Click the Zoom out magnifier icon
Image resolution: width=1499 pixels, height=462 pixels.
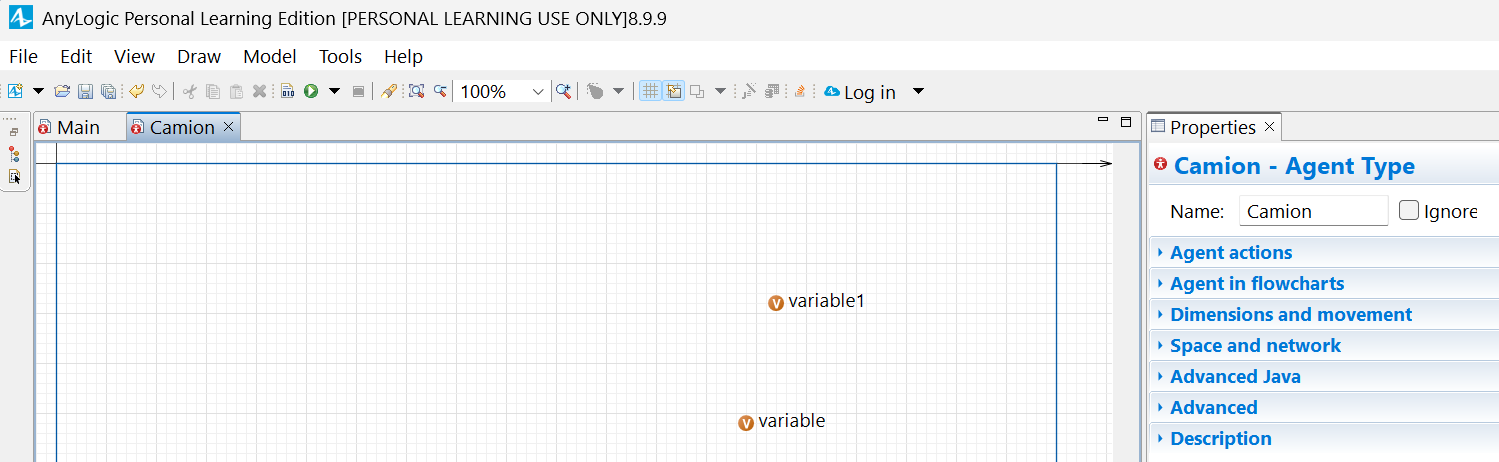coord(440,91)
